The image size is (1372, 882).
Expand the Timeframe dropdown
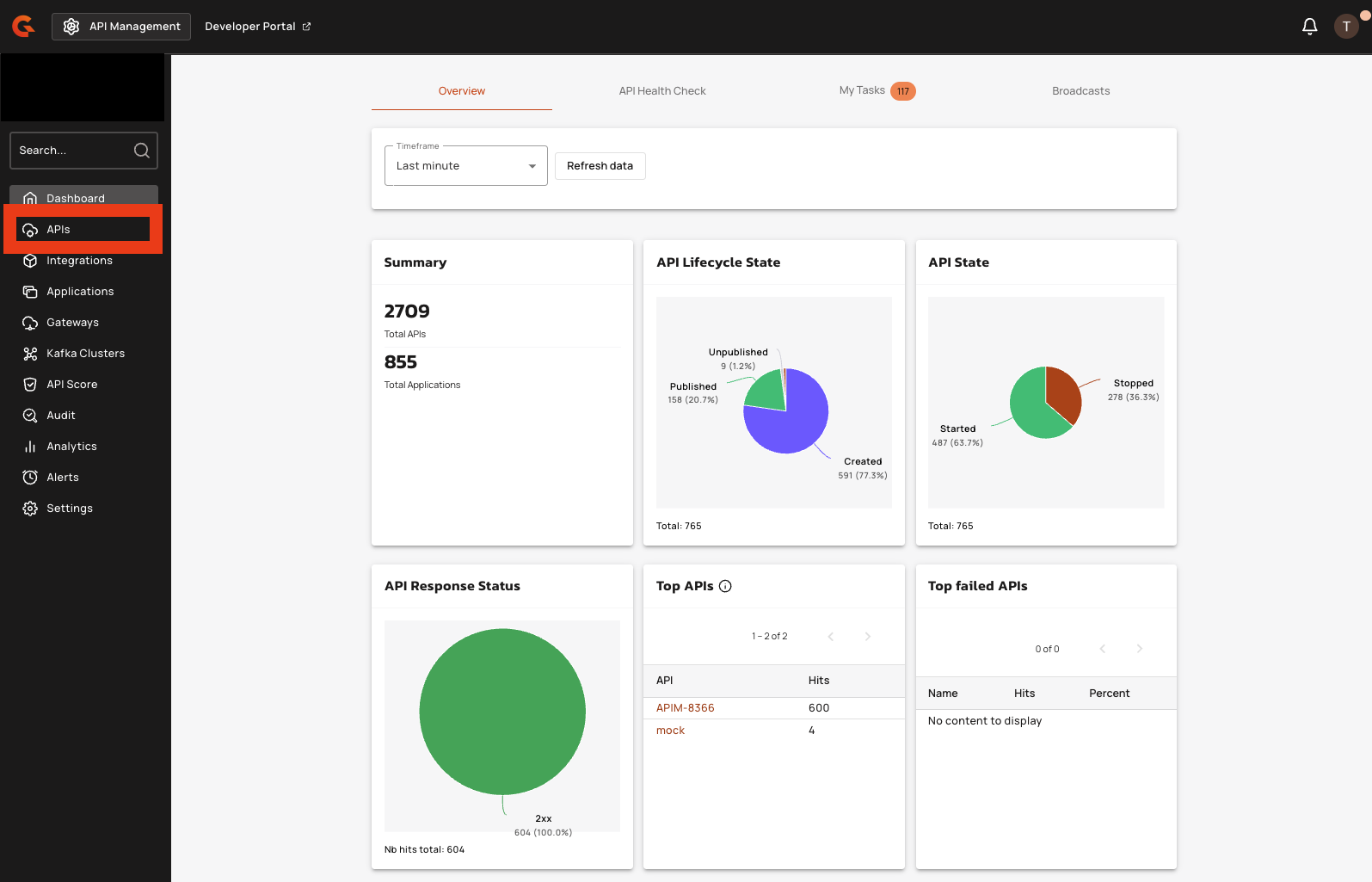pyautogui.click(x=465, y=166)
